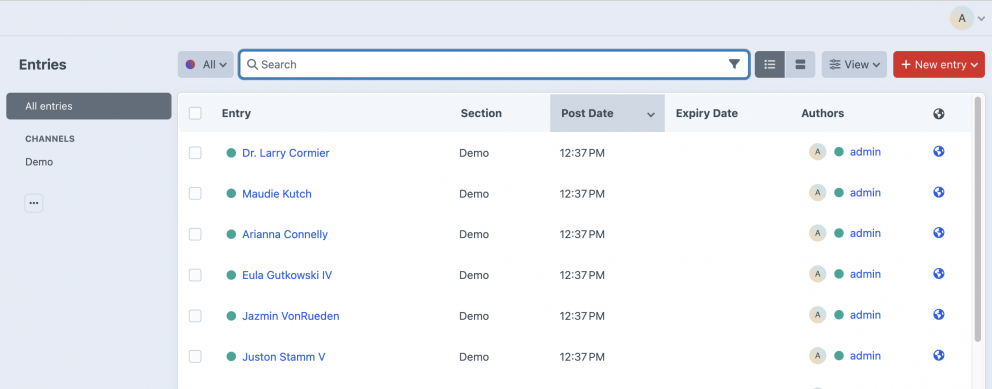This screenshot has height=389, width=992.
Task: Select All entries in sidebar
Action: click(x=89, y=106)
